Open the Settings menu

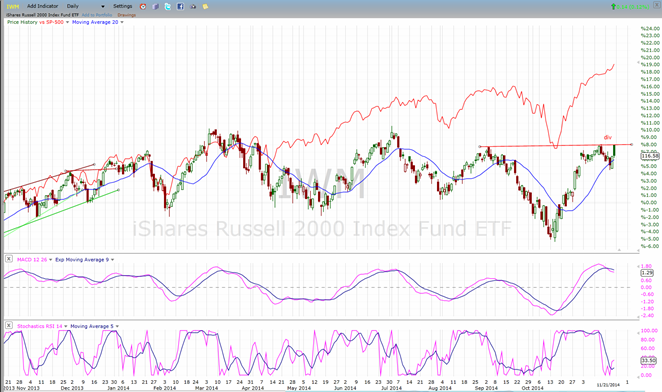[x=122, y=6]
